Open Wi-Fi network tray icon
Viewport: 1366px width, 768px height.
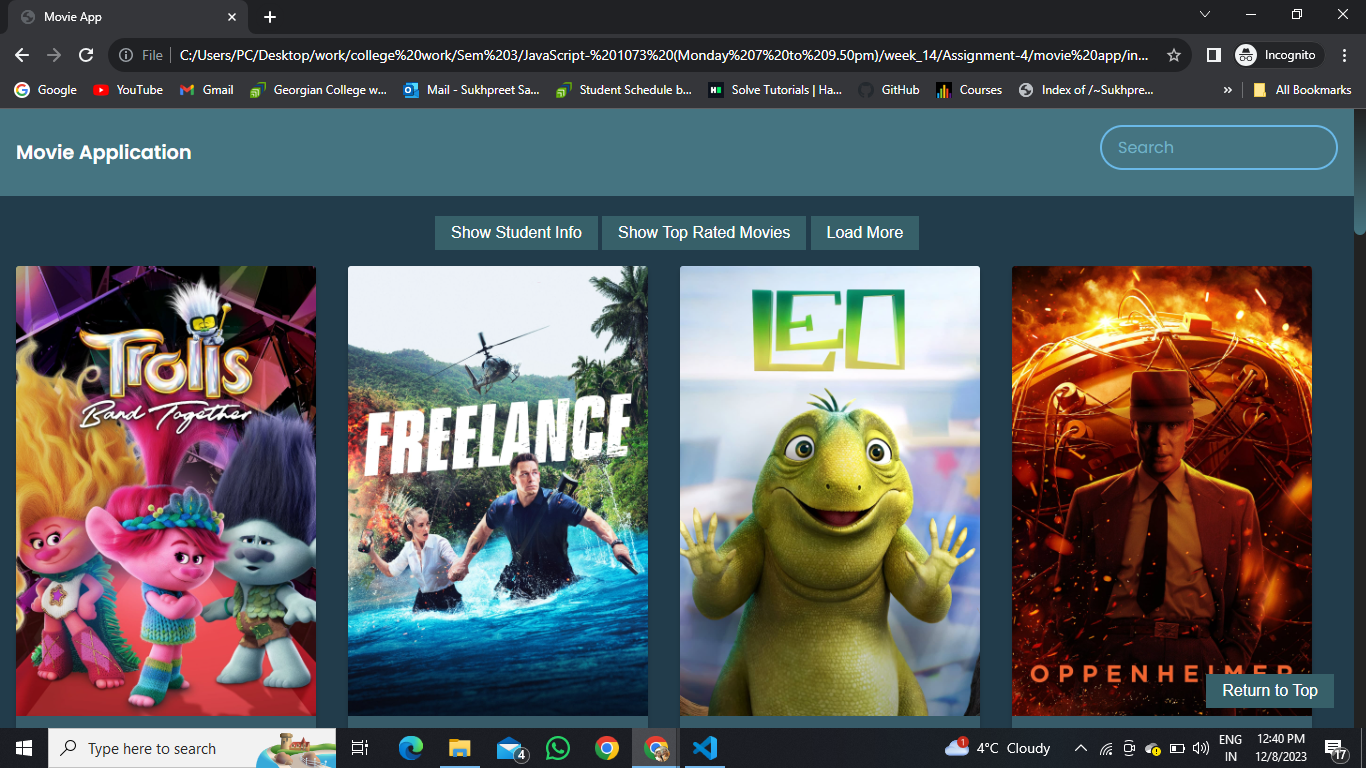click(x=1106, y=748)
